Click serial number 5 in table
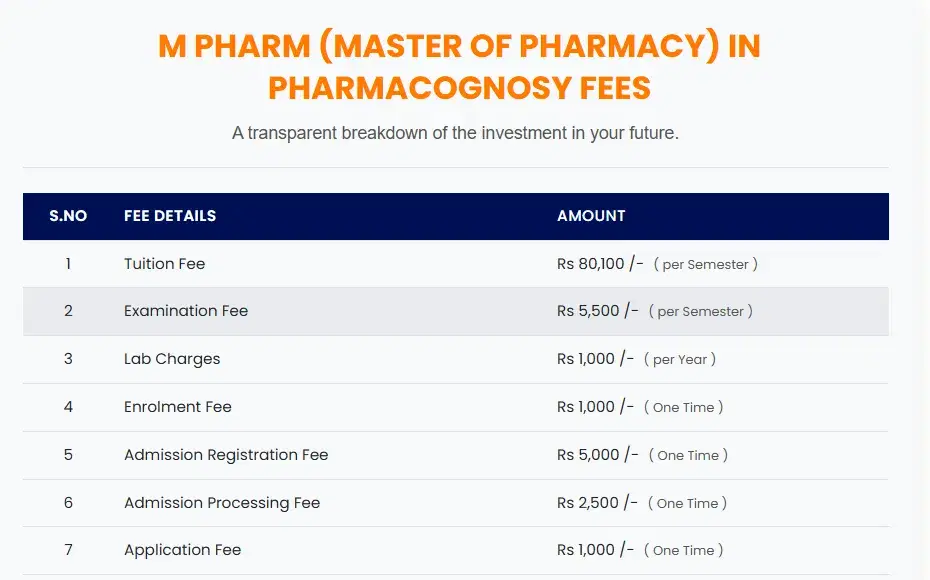This screenshot has width=930, height=580. point(68,455)
